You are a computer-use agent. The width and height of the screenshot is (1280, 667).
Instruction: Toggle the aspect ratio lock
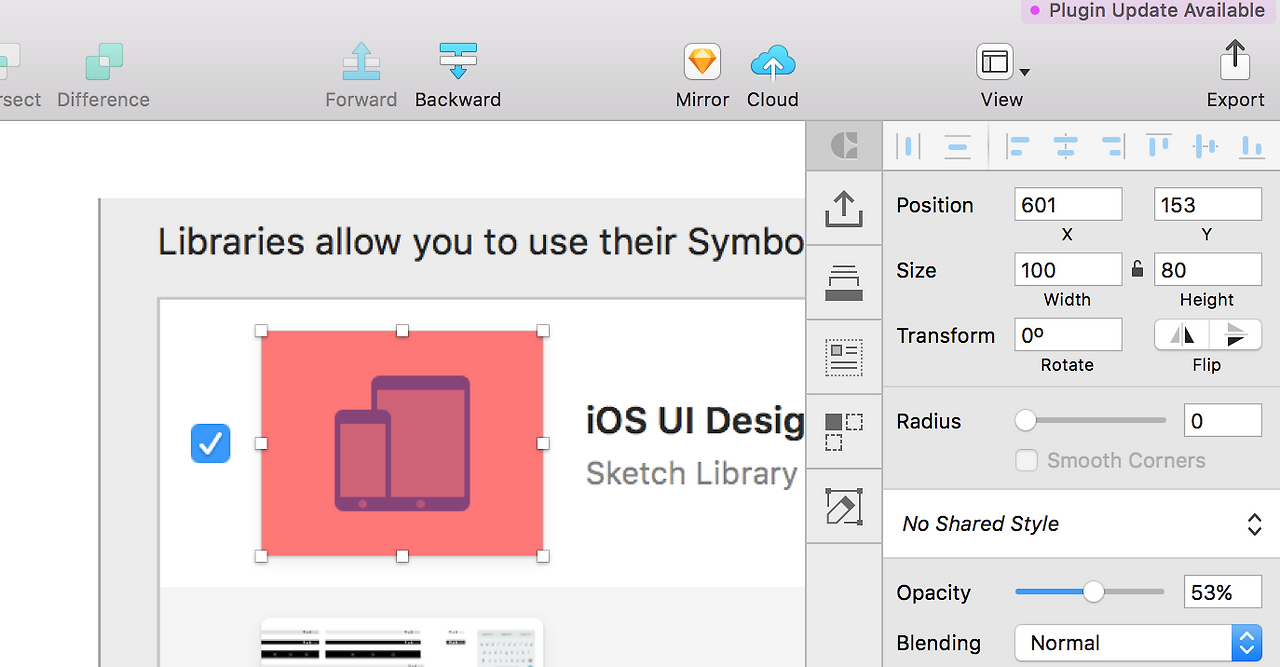1137,269
